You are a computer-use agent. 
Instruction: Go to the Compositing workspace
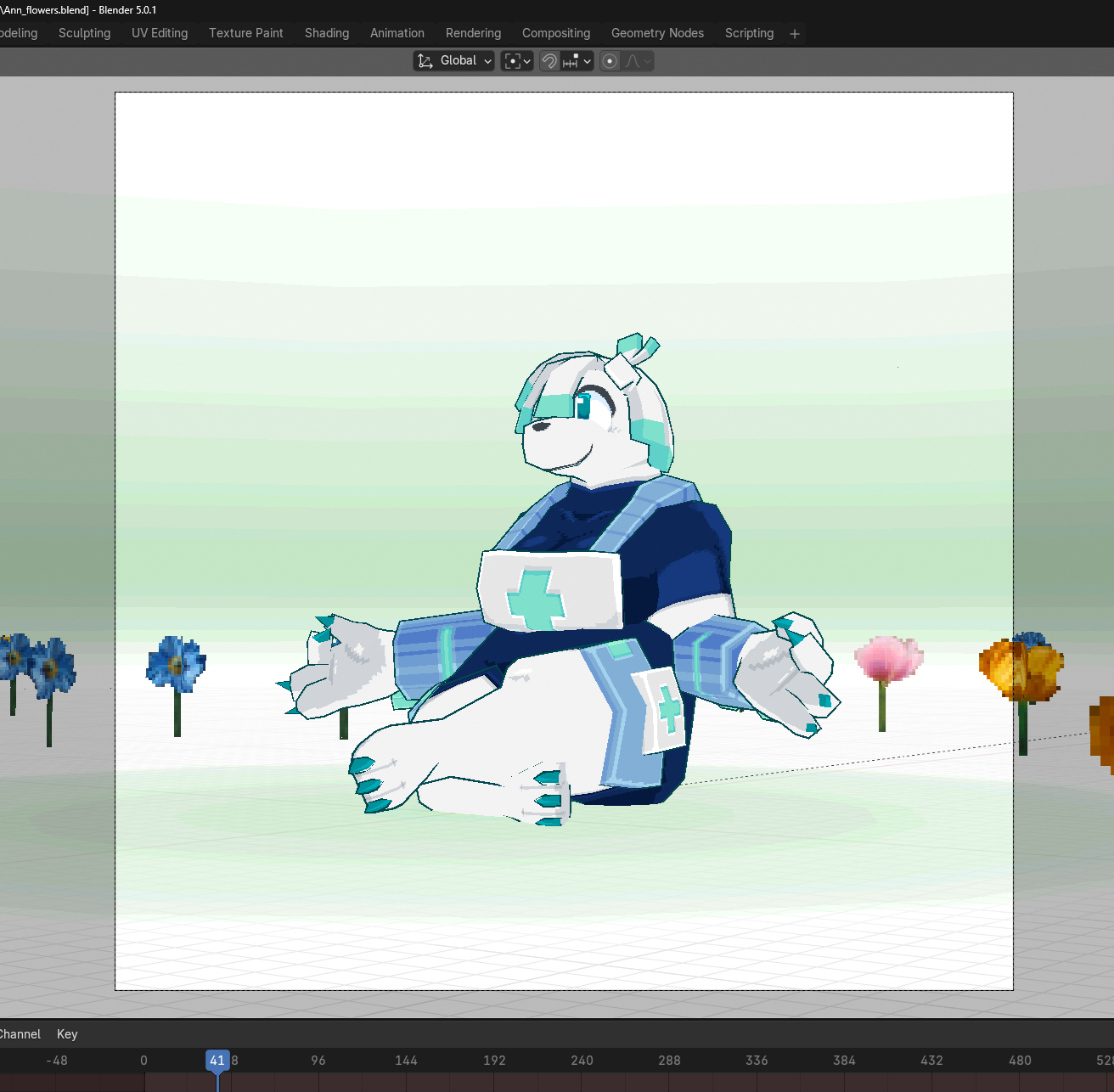[x=556, y=33]
